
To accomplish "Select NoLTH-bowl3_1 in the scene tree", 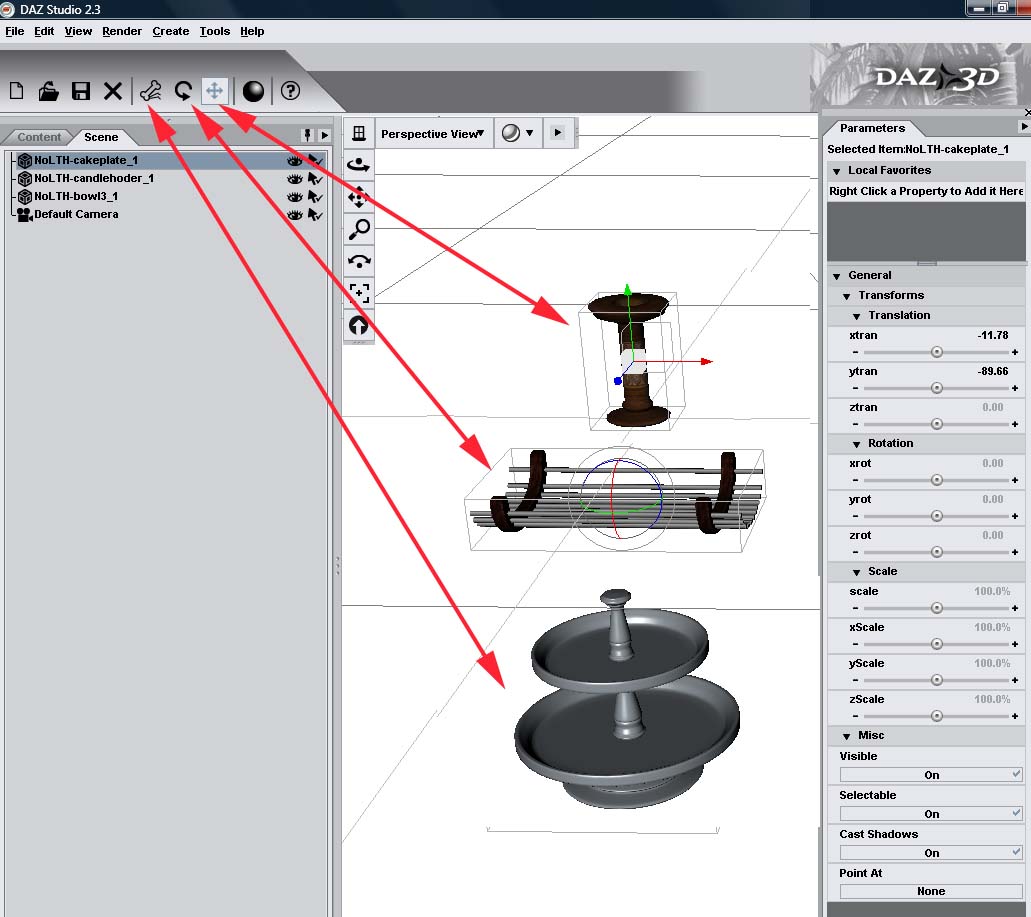I will point(76,197).
